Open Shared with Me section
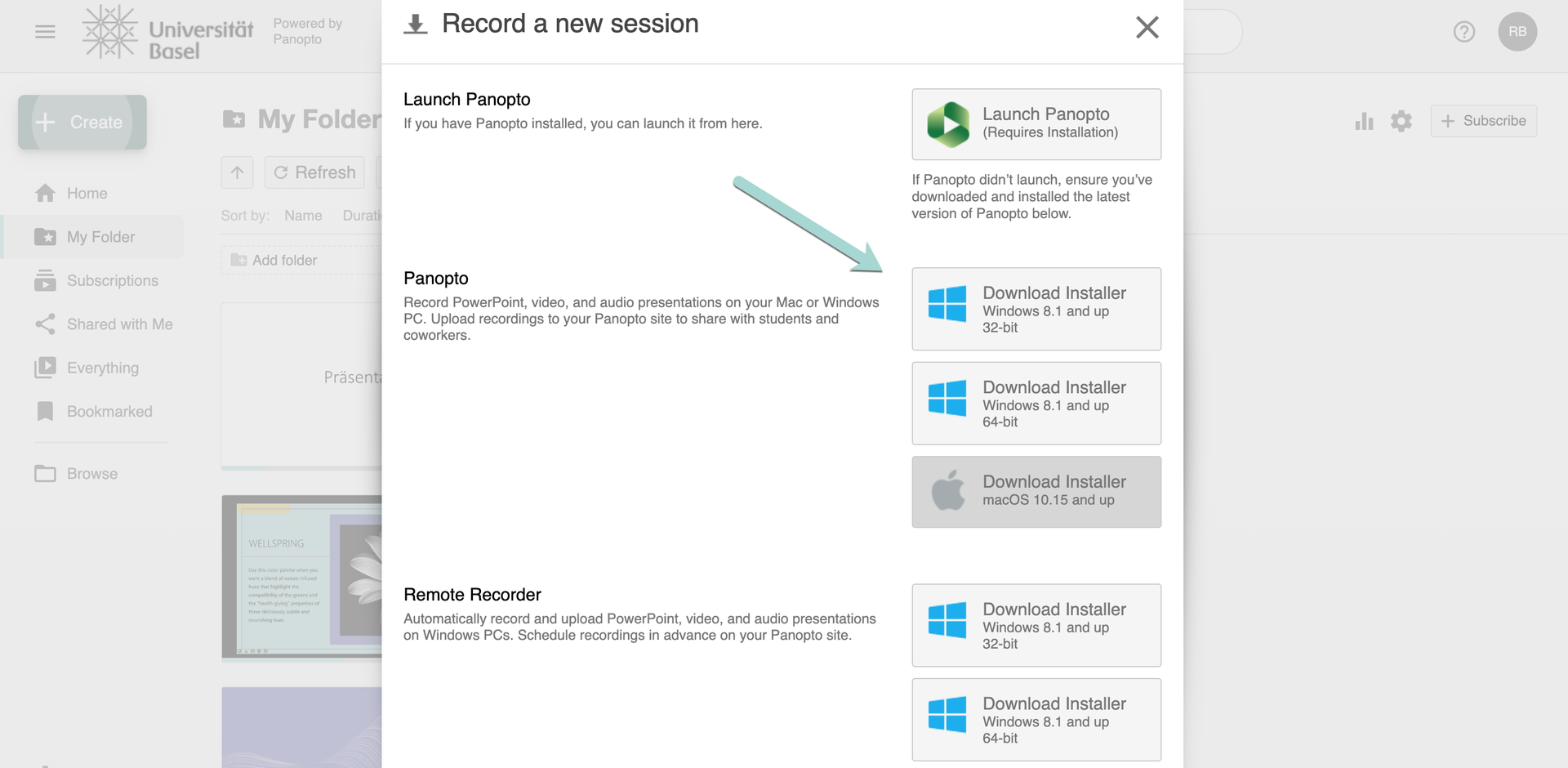 tap(119, 324)
